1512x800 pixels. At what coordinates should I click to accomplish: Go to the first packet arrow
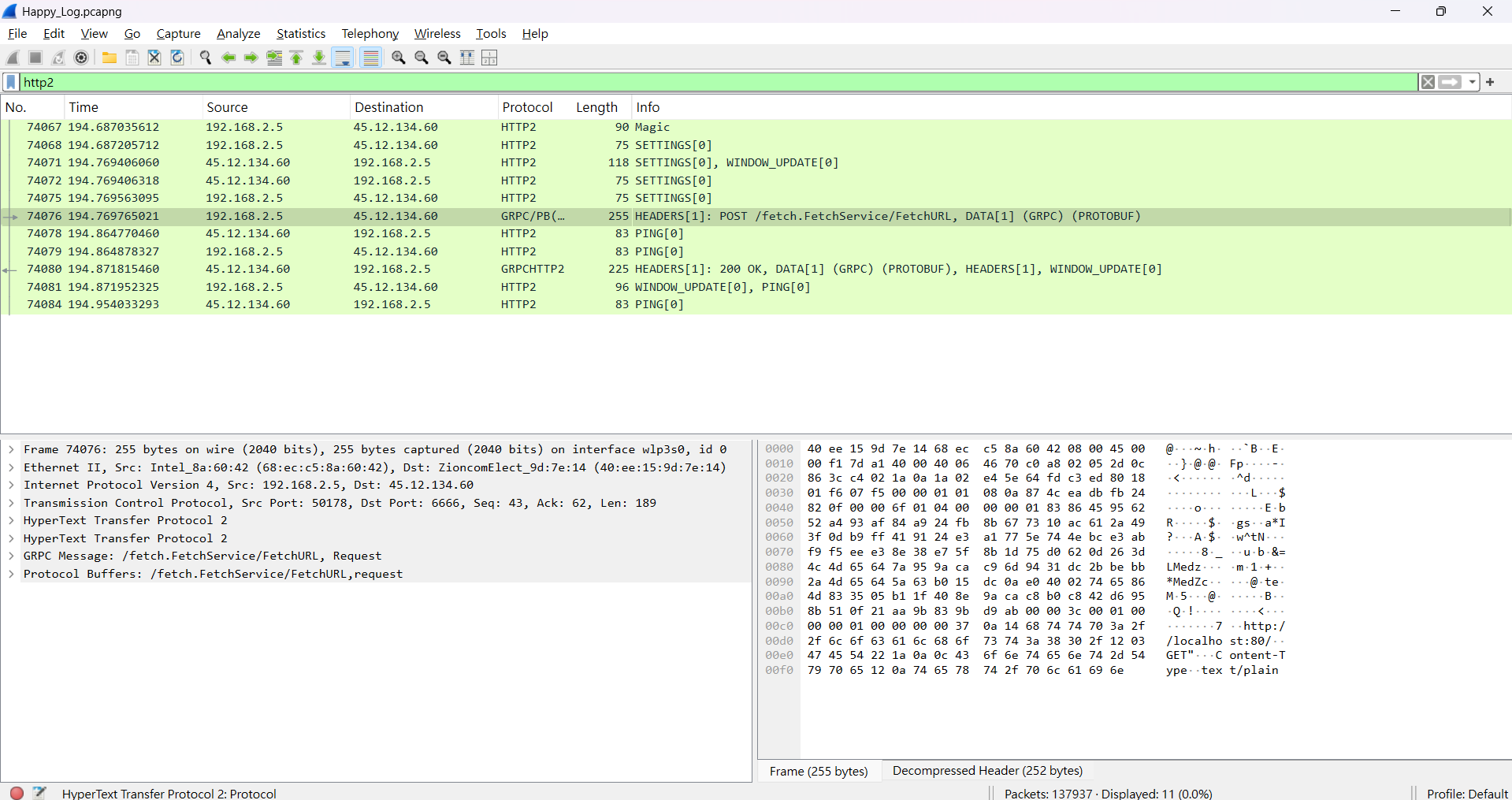pos(297,58)
